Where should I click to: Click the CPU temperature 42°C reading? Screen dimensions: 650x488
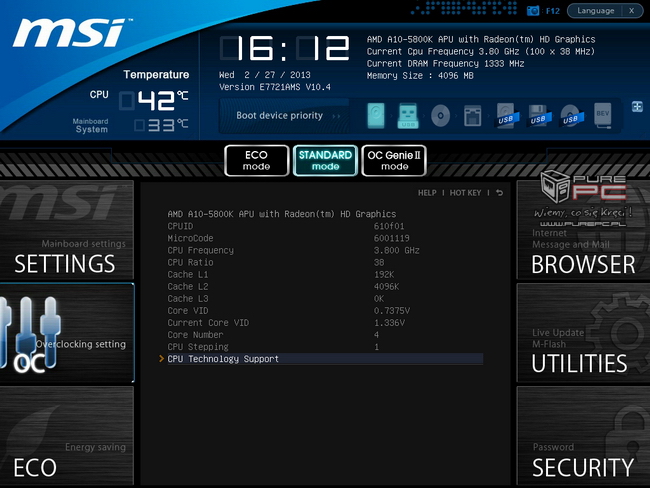point(154,100)
